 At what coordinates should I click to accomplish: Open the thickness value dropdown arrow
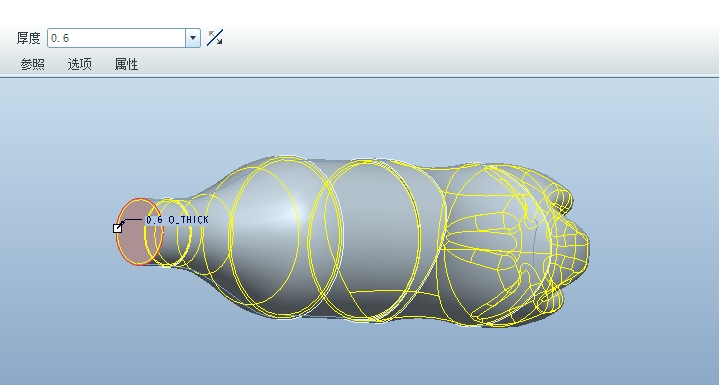coord(193,38)
